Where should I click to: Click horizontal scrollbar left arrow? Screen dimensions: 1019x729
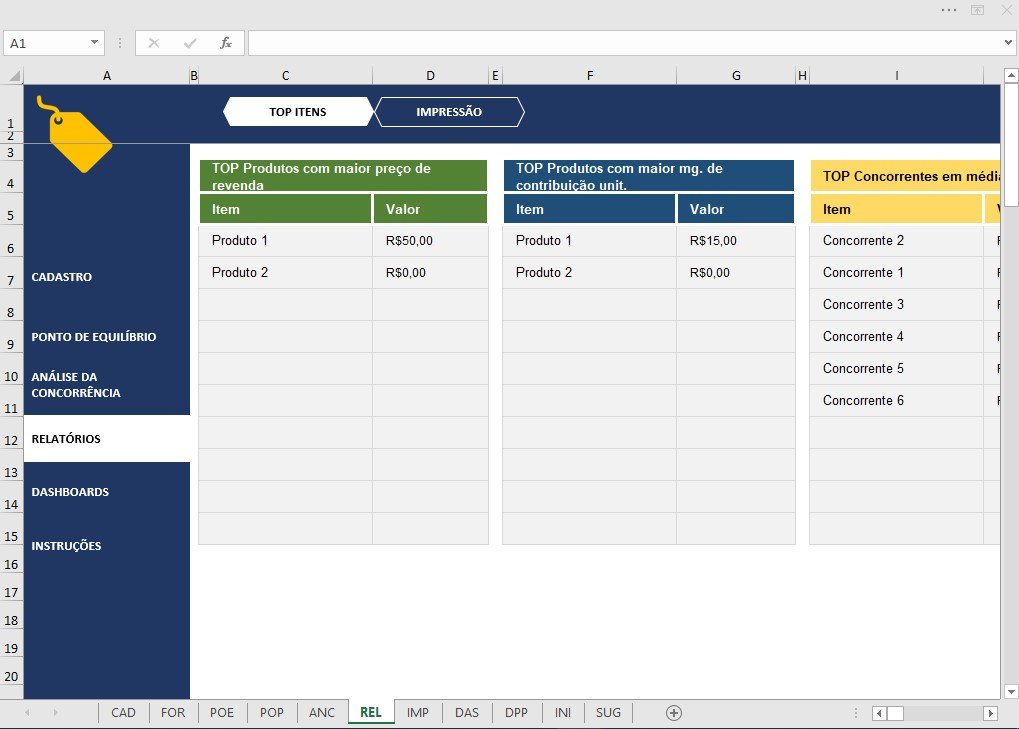click(x=879, y=713)
